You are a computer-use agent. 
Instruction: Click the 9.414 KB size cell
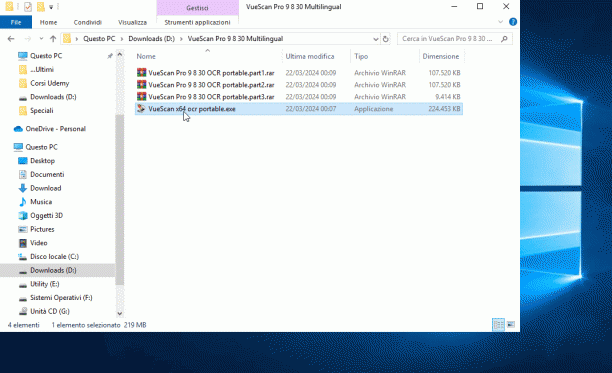point(448,96)
